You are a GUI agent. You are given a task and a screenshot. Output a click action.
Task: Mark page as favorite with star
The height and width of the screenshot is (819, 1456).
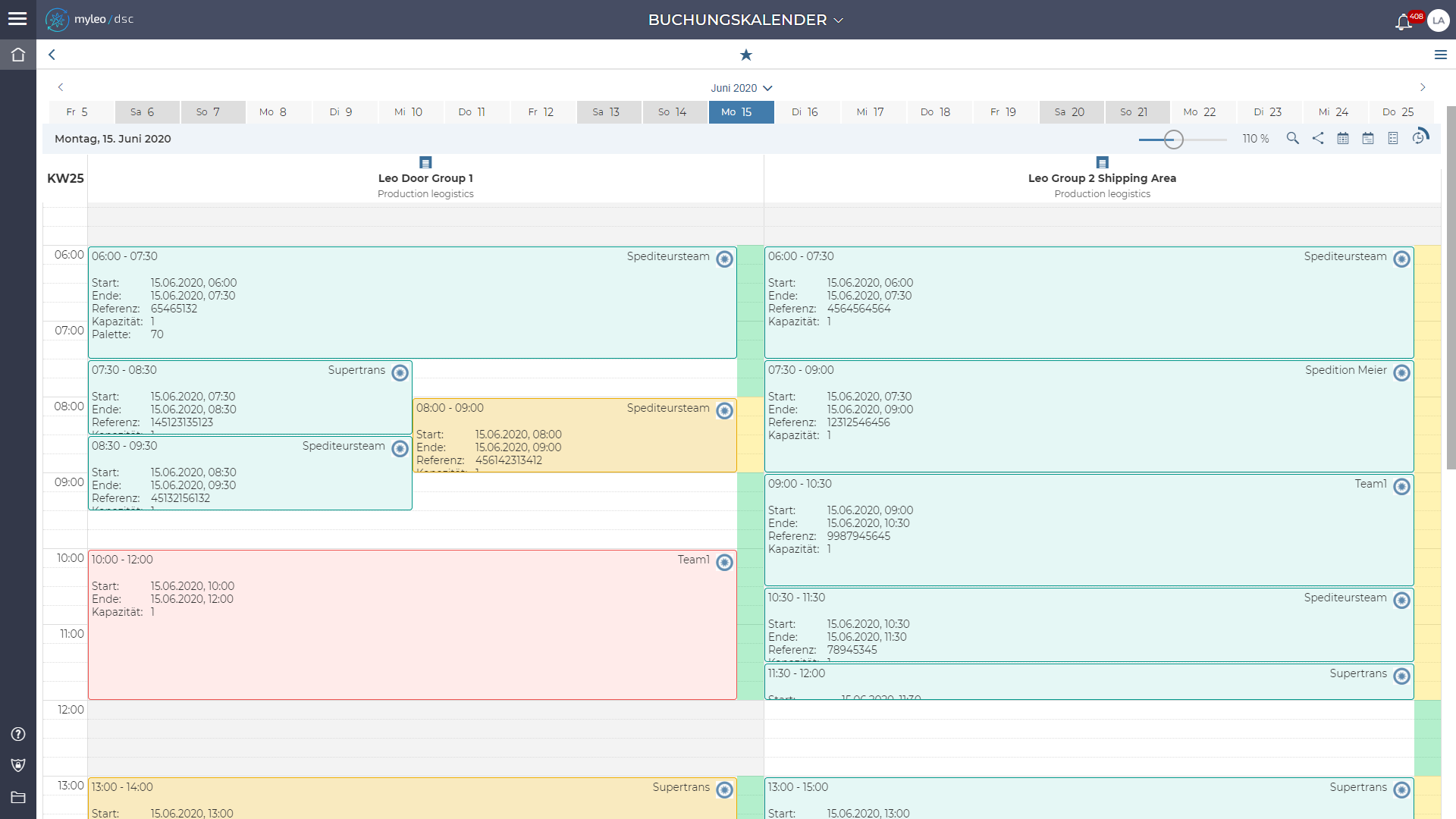click(x=746, y=55)
